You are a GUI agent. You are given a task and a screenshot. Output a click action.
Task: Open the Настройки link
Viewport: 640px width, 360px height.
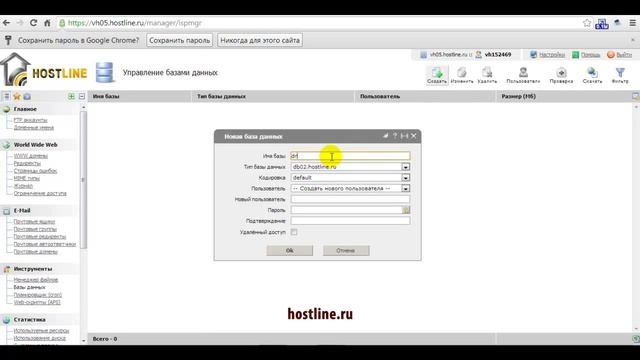(552, 54)
